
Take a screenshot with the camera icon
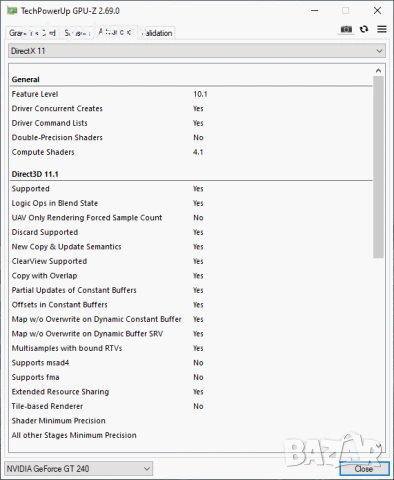346,29
